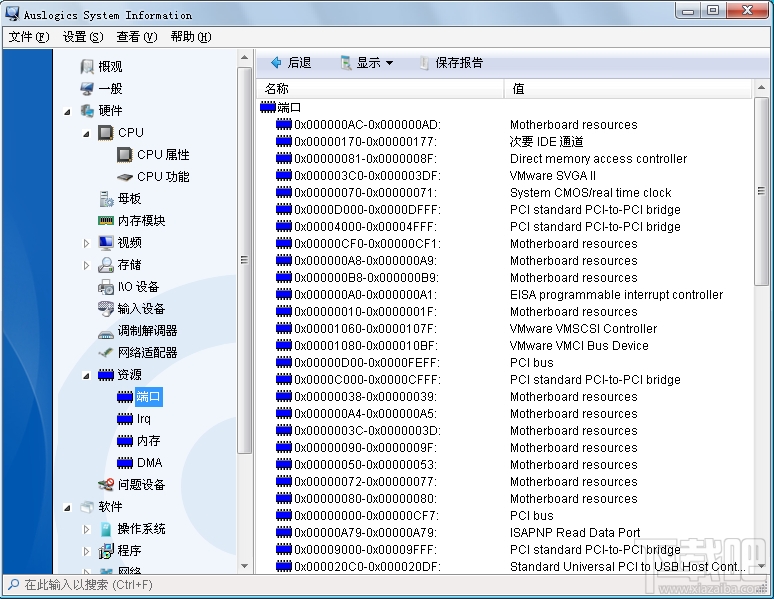Click value Direct memory access controller
Viewport: 774px width, 599px height.
click(x=598, y=159)
